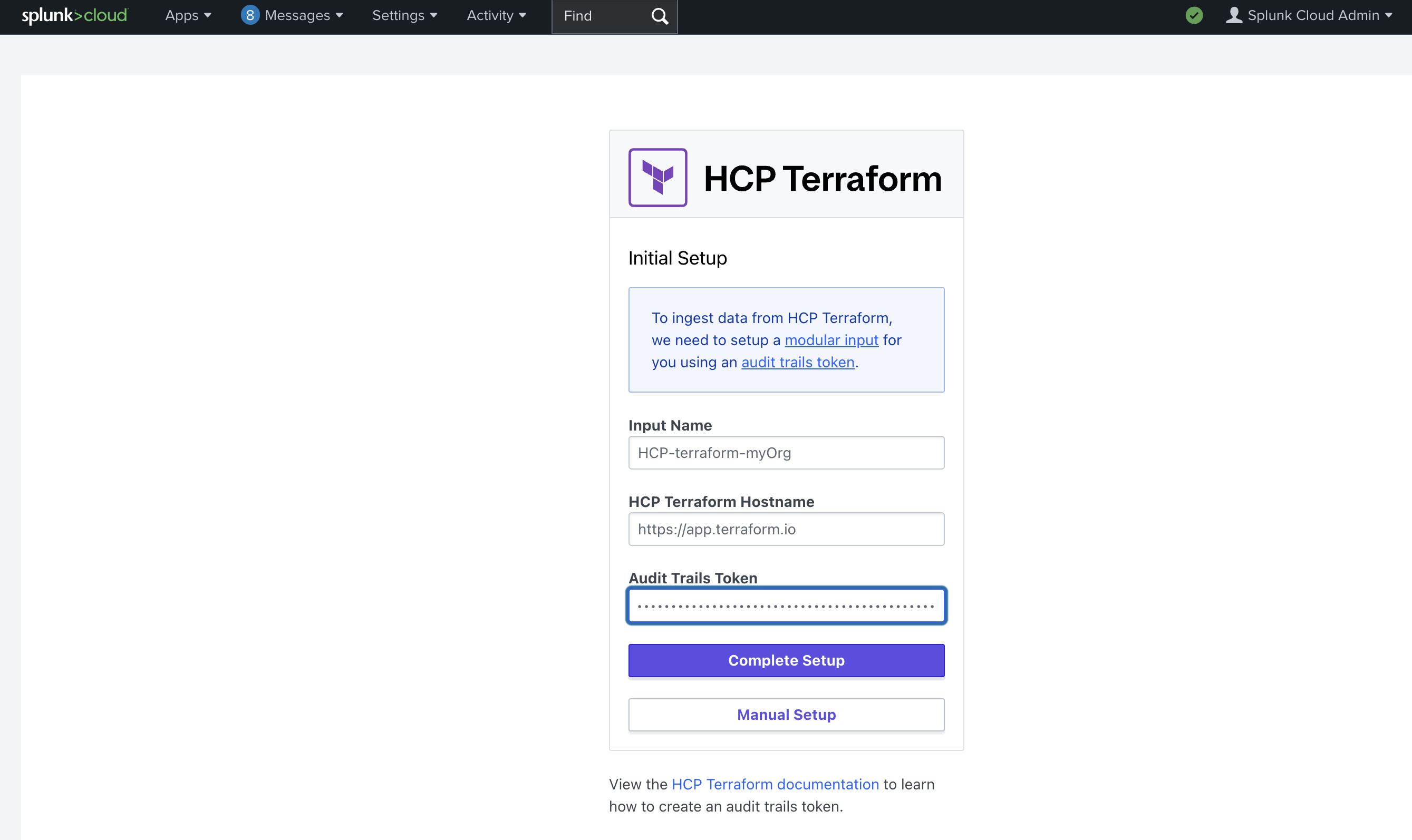
Task: Open HCP Terraform documentation link
Action: (x=775, y=784)
